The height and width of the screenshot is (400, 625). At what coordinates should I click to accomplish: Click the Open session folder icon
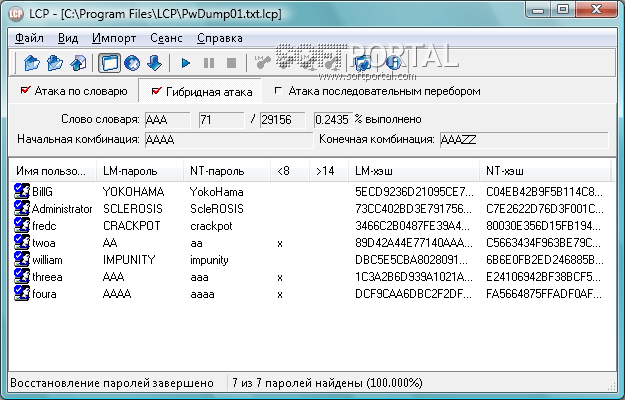pyautogui.click(x=55, y=63)
